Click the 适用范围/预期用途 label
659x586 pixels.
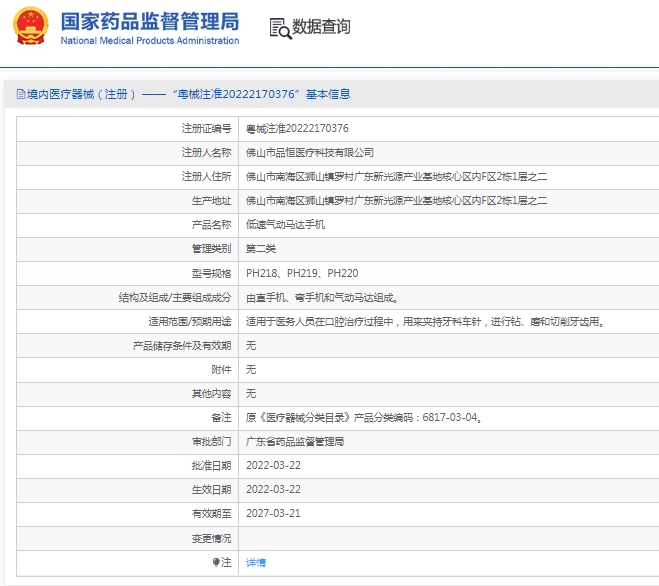[190, 322]
